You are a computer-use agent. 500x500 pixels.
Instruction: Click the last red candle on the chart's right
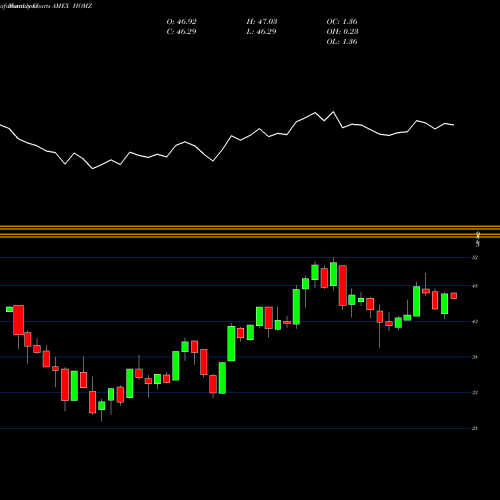[x=454, y=296]
